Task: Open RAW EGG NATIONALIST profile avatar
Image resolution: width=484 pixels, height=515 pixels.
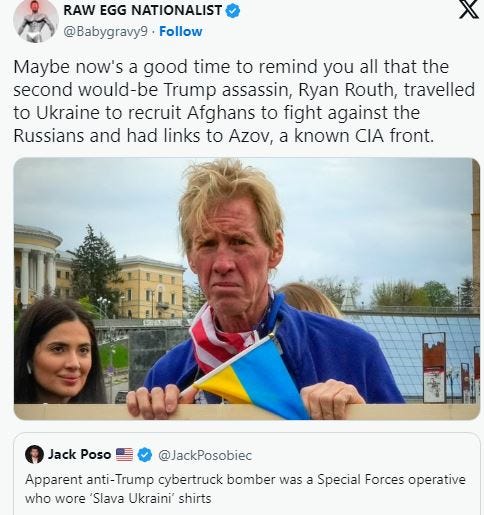Action: [36, 21]
